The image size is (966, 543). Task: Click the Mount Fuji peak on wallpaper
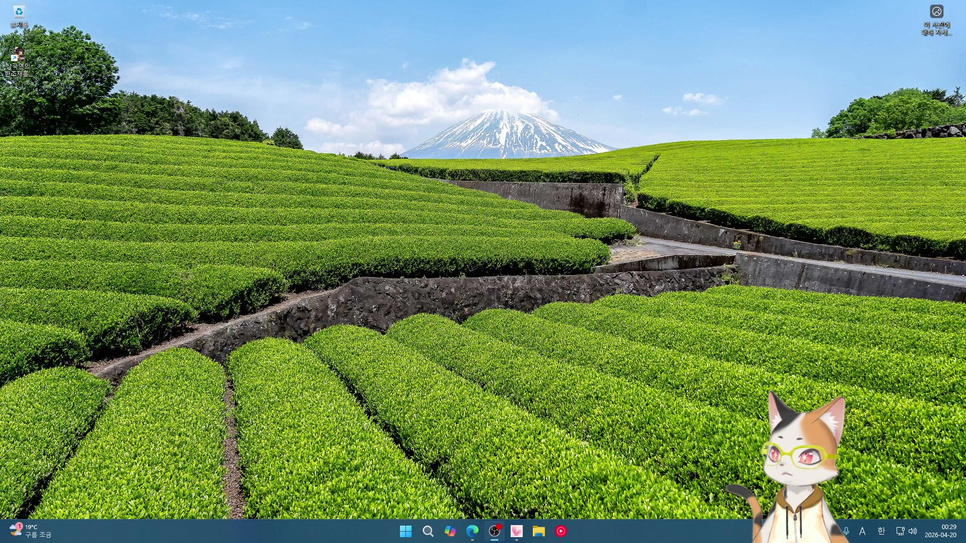tap(505, 122)
